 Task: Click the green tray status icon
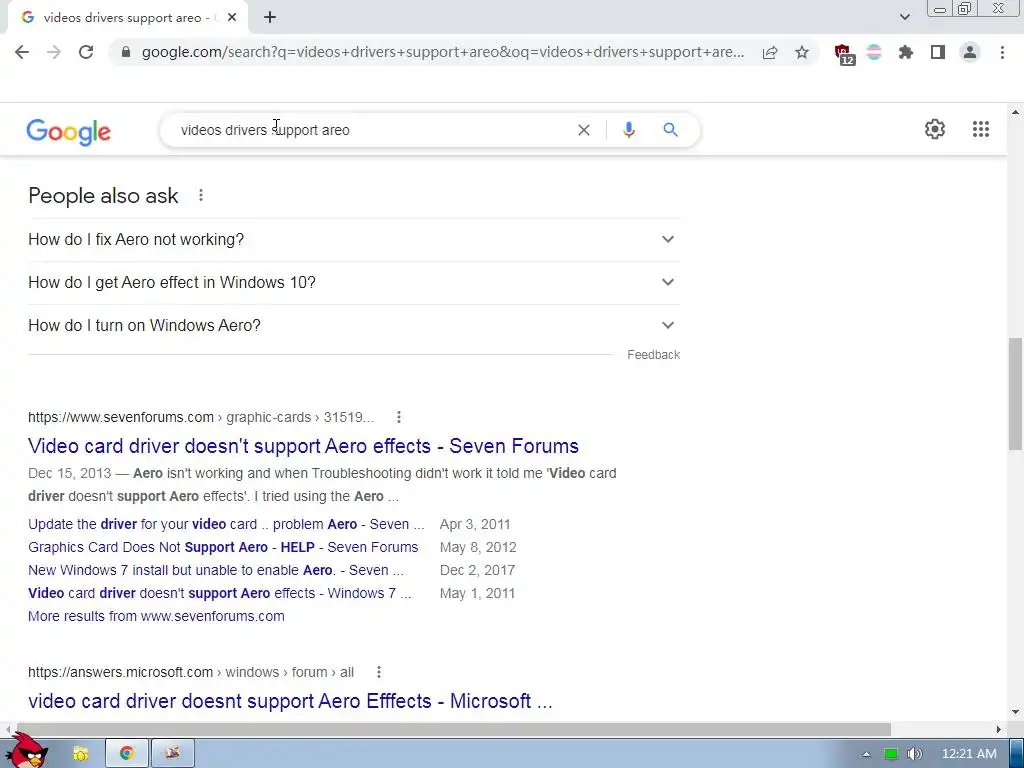click(x=890, y=754)
